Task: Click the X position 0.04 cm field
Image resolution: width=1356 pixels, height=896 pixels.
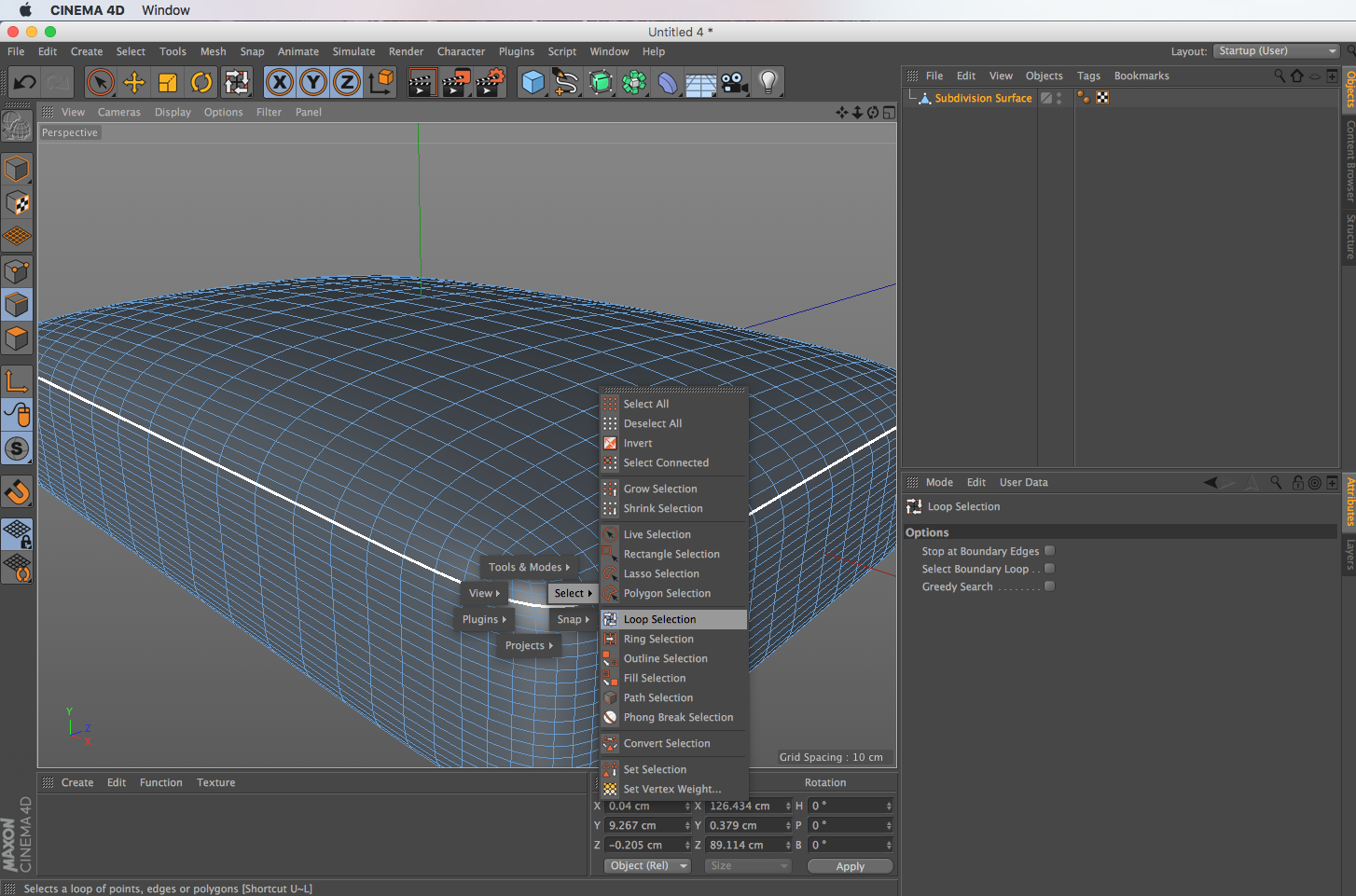Action: [x=643, y=806]
